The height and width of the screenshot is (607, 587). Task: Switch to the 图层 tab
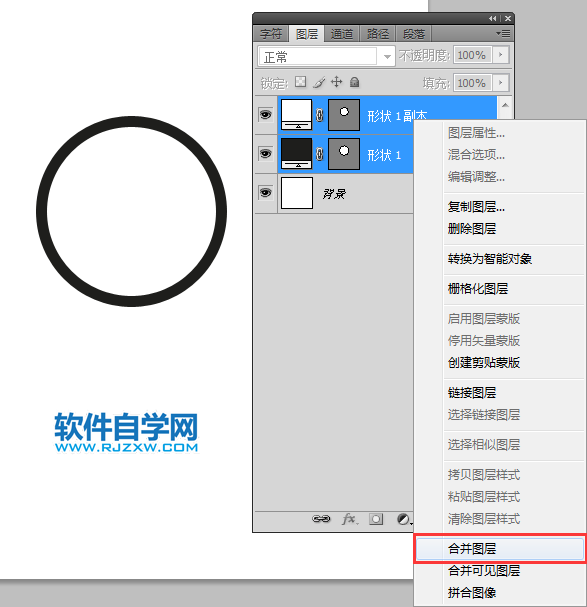coord(307,34)
